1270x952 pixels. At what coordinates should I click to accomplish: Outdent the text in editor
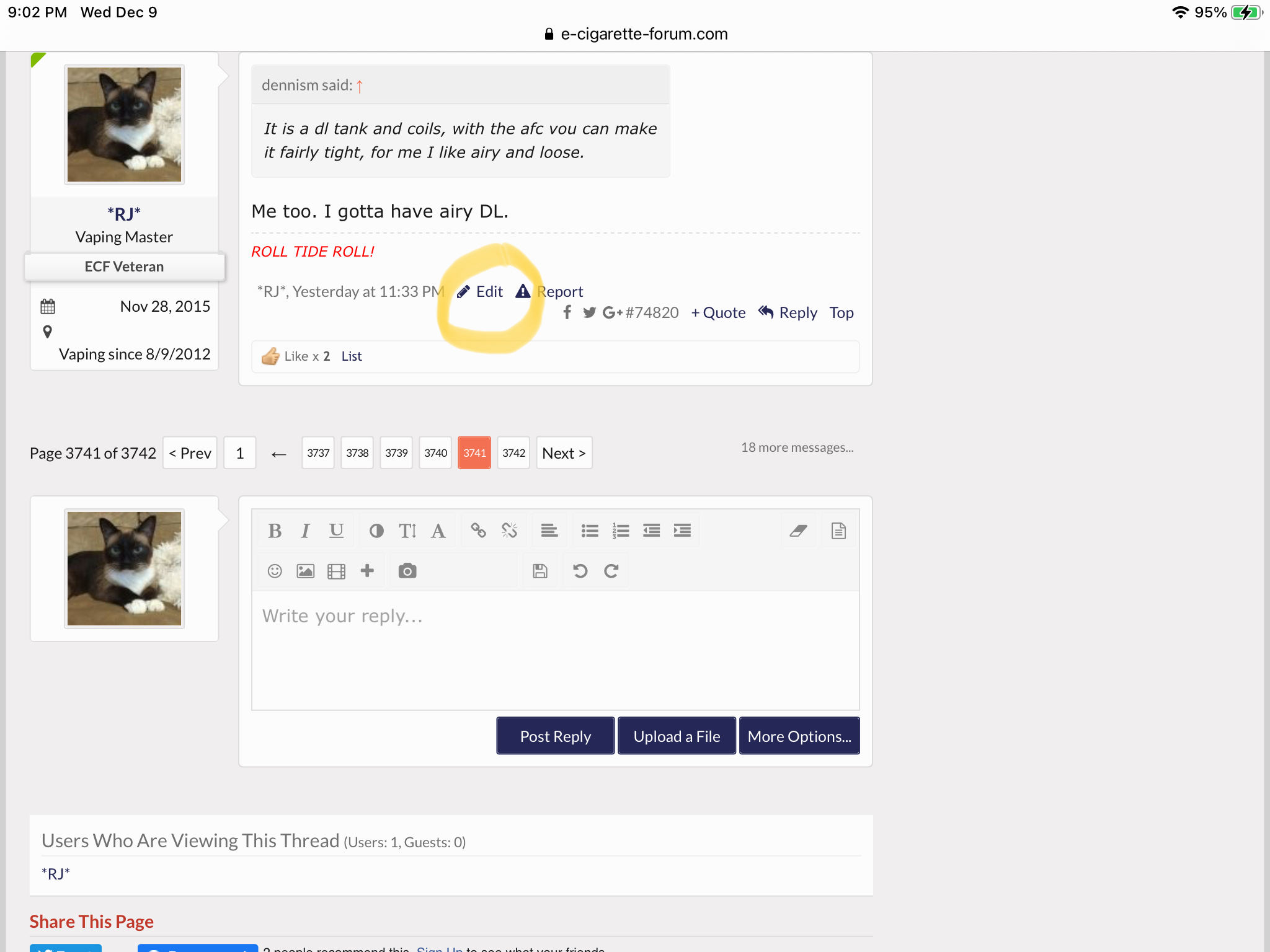click(x=651, y=531)
